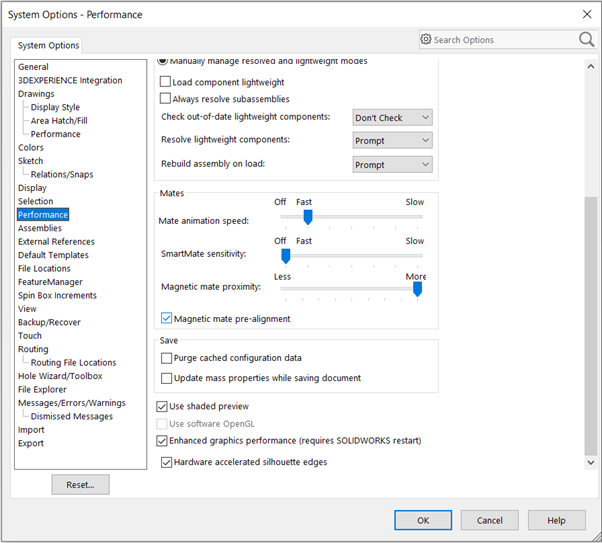Disable Hardware accelerated silhouette edges
The height and width of the screenshot is (543, 602).
pyautogui.click(x=167, y=462)
